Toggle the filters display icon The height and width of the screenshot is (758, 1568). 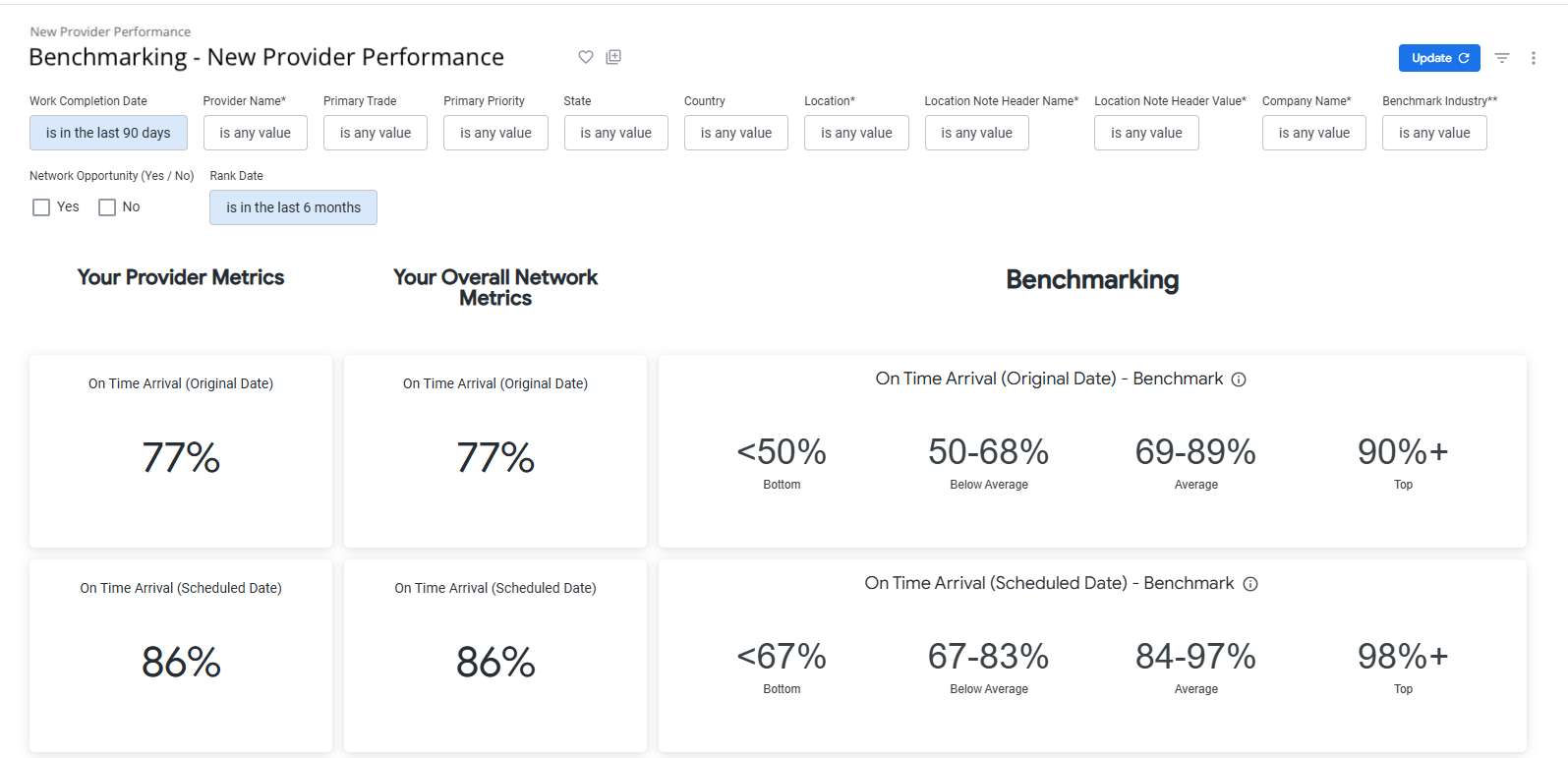click(x=1502, y=58)
